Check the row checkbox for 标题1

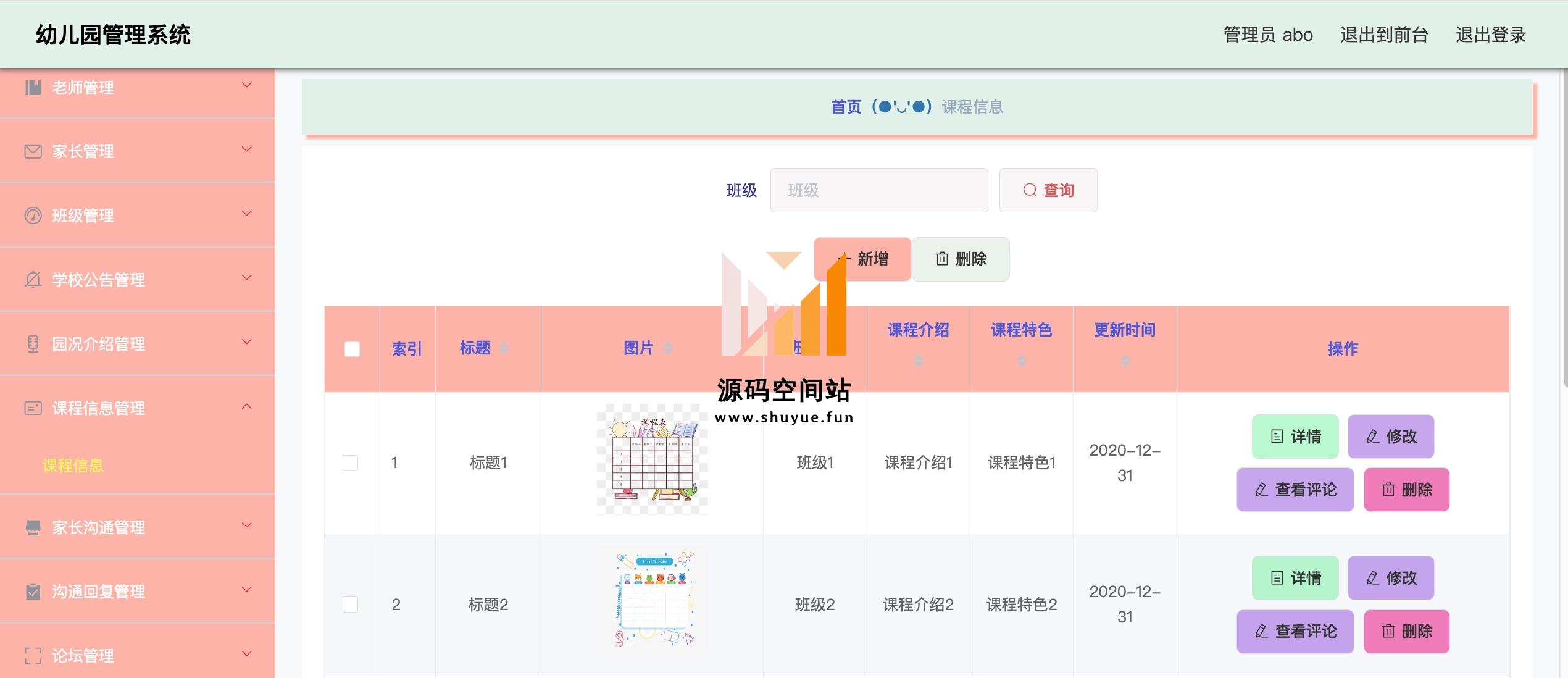pos(350,462)
